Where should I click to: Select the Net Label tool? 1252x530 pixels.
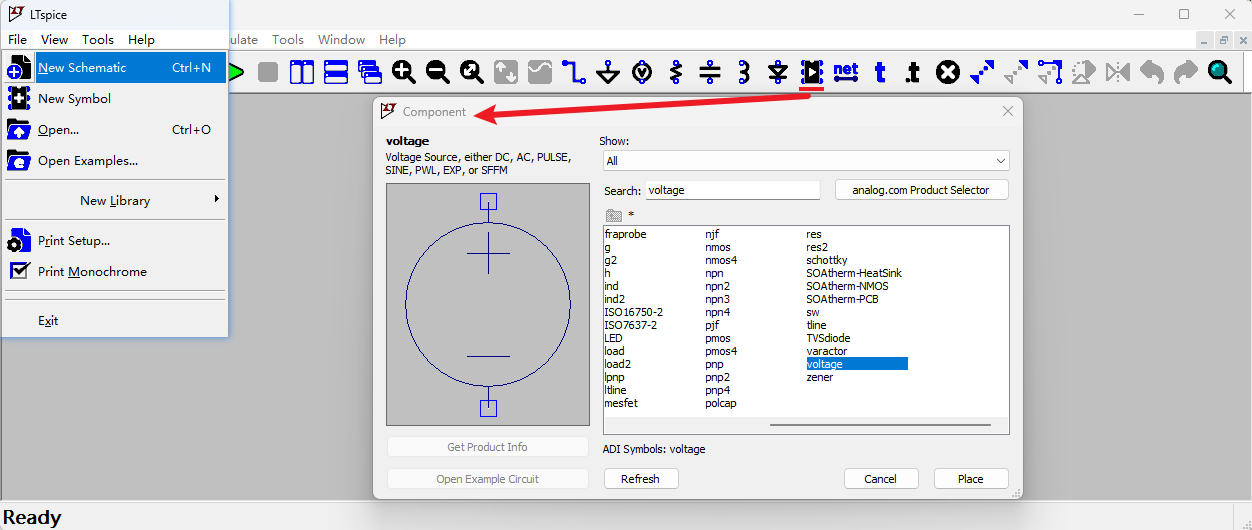[x=846, y=72]
